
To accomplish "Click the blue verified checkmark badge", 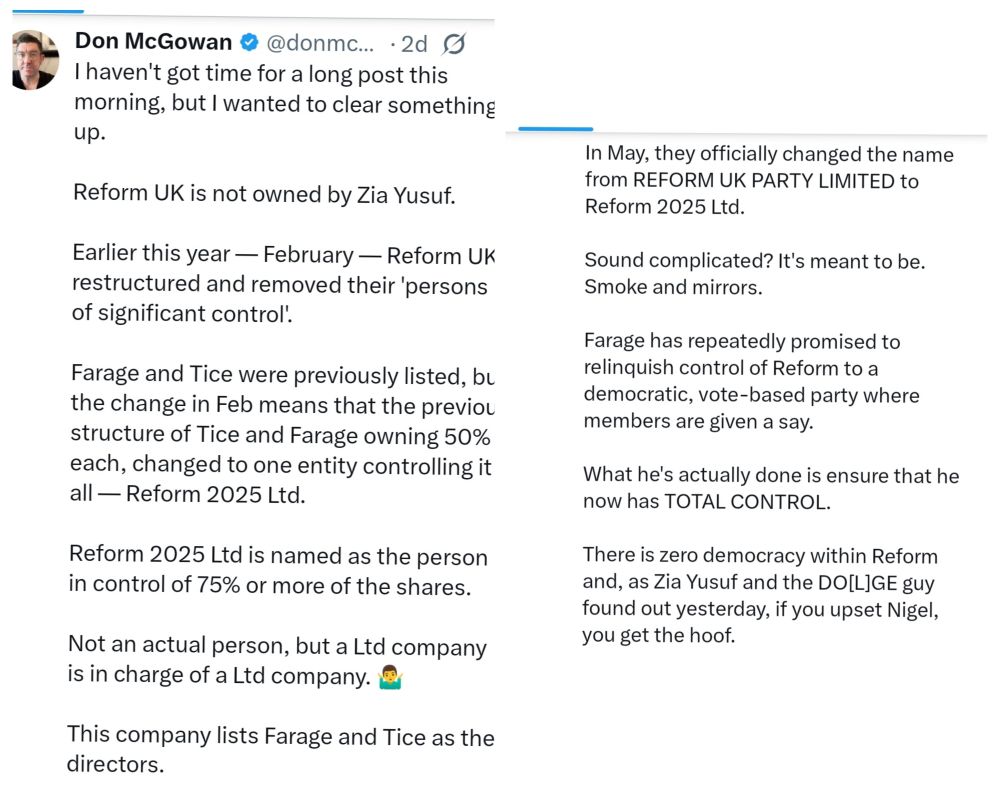I will pos(249,43).
